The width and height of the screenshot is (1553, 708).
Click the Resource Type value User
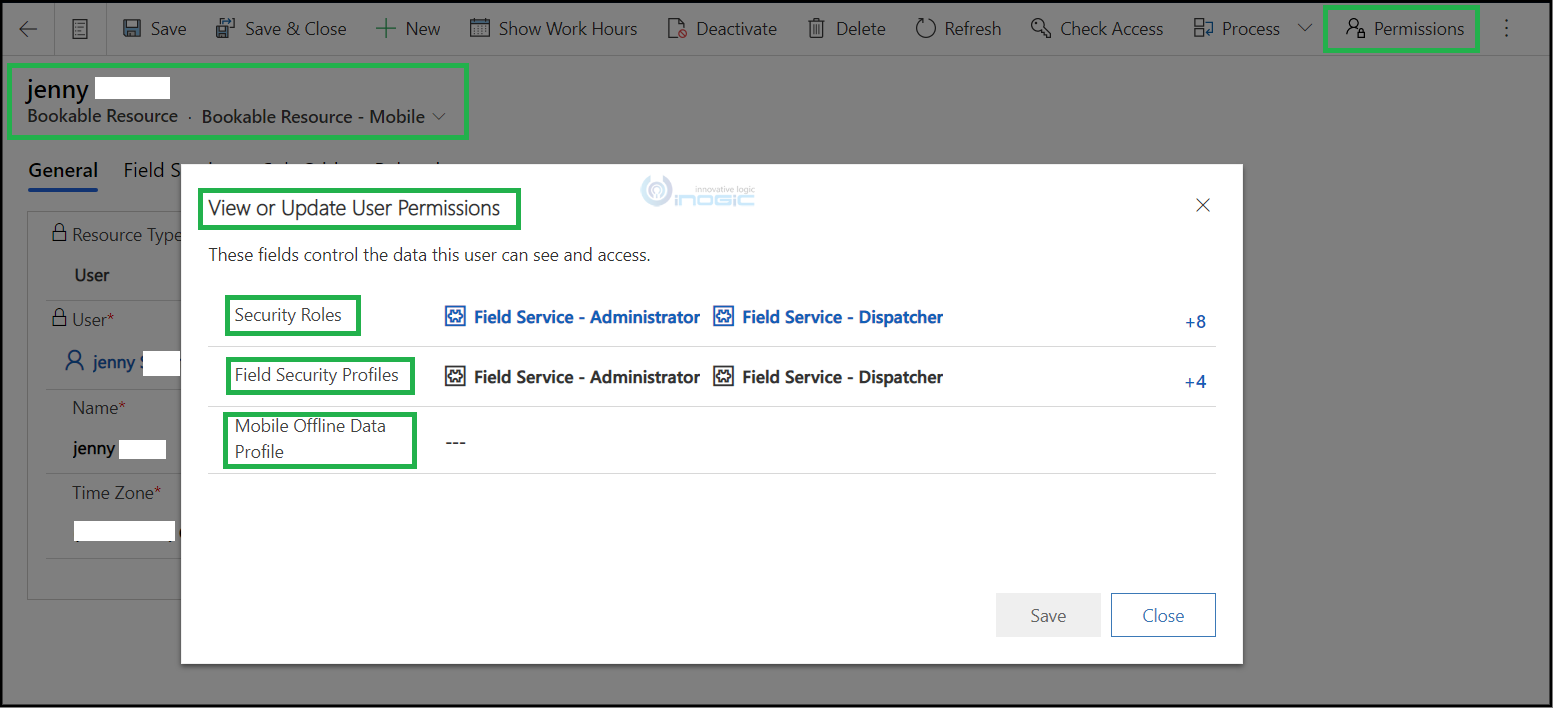pyautogui.click(x=92, y=275)
